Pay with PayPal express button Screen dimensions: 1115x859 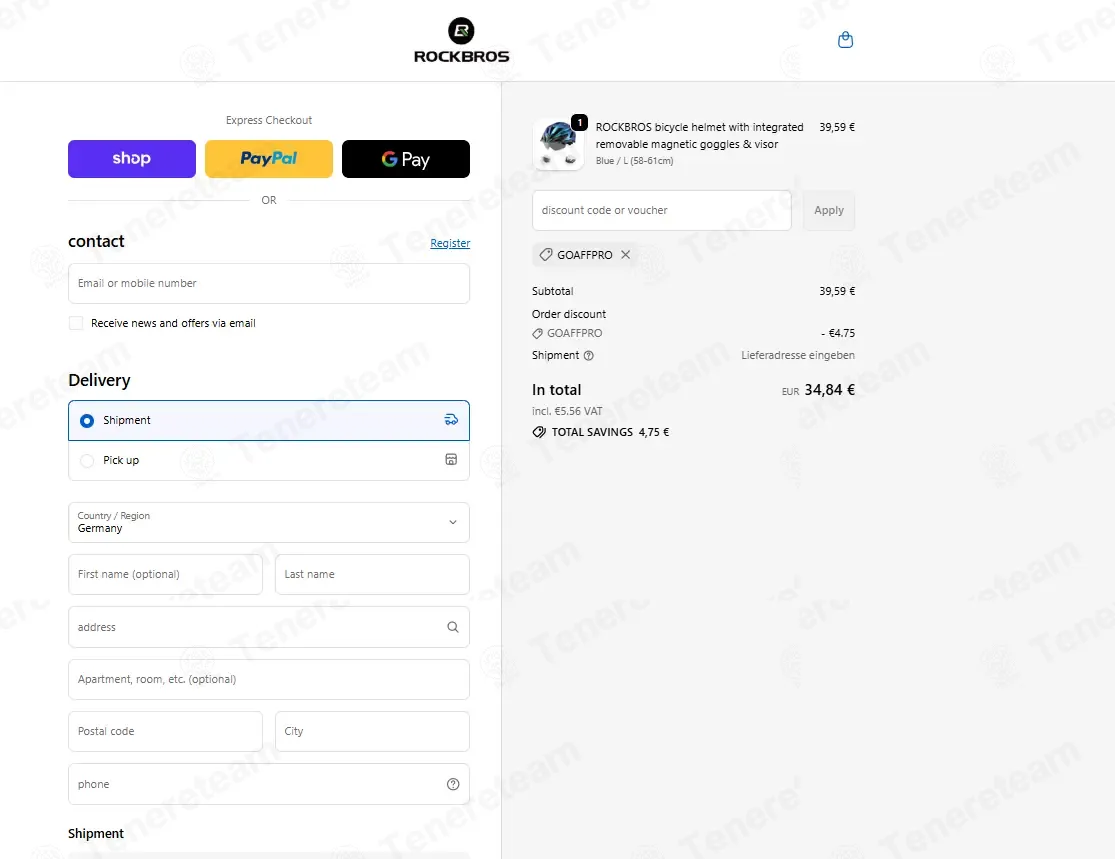click(x=269, y=159)
